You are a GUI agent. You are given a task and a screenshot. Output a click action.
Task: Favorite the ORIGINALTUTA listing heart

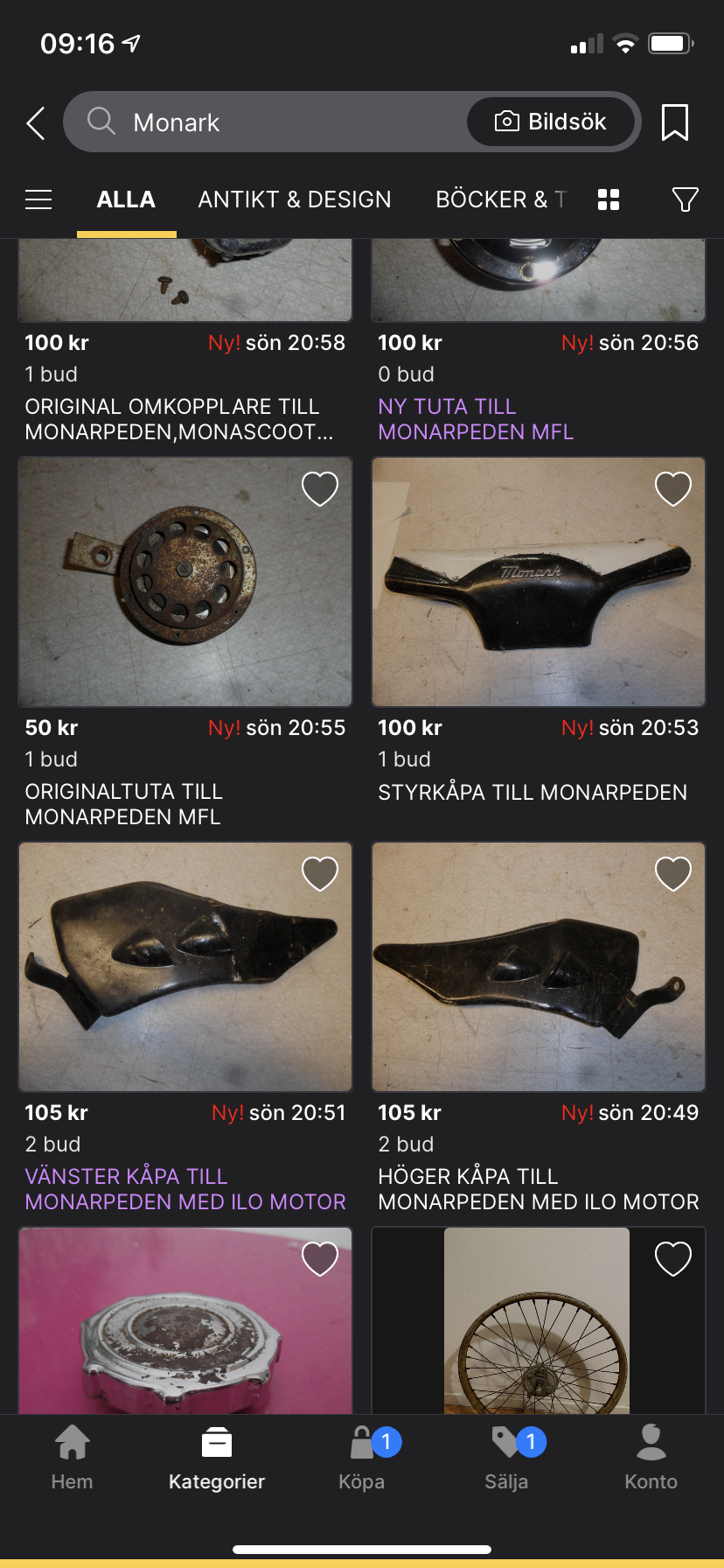(x=320, y=489)
